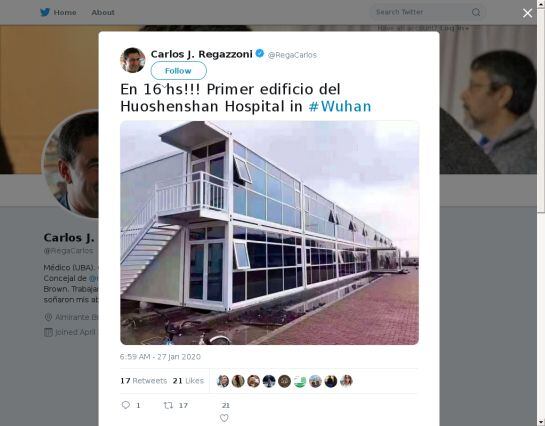The image size is (545, 426).
Task: Open the hospital building photo
Action: point(269,233)
